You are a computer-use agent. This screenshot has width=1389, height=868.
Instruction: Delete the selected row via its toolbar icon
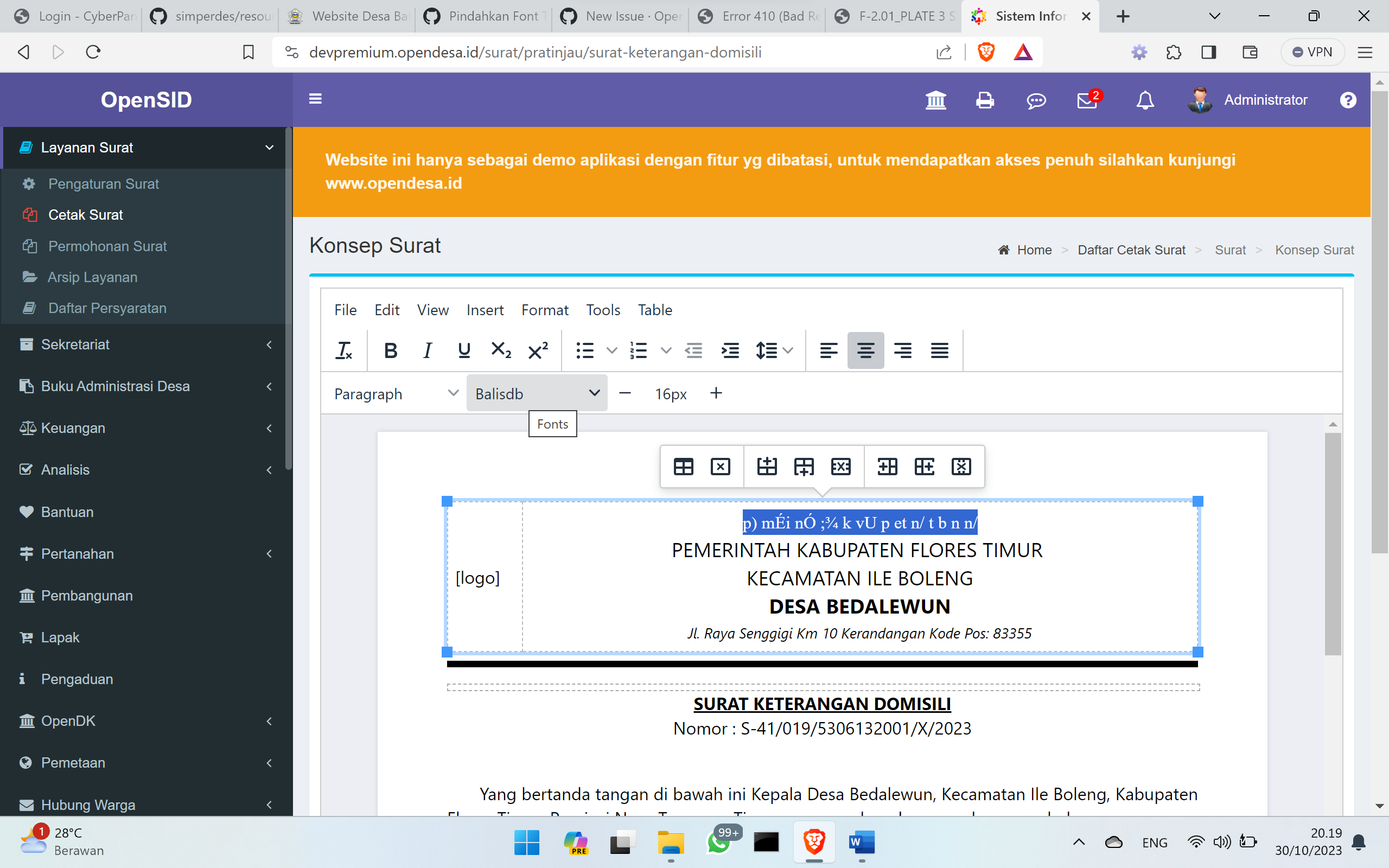[840, 466]
